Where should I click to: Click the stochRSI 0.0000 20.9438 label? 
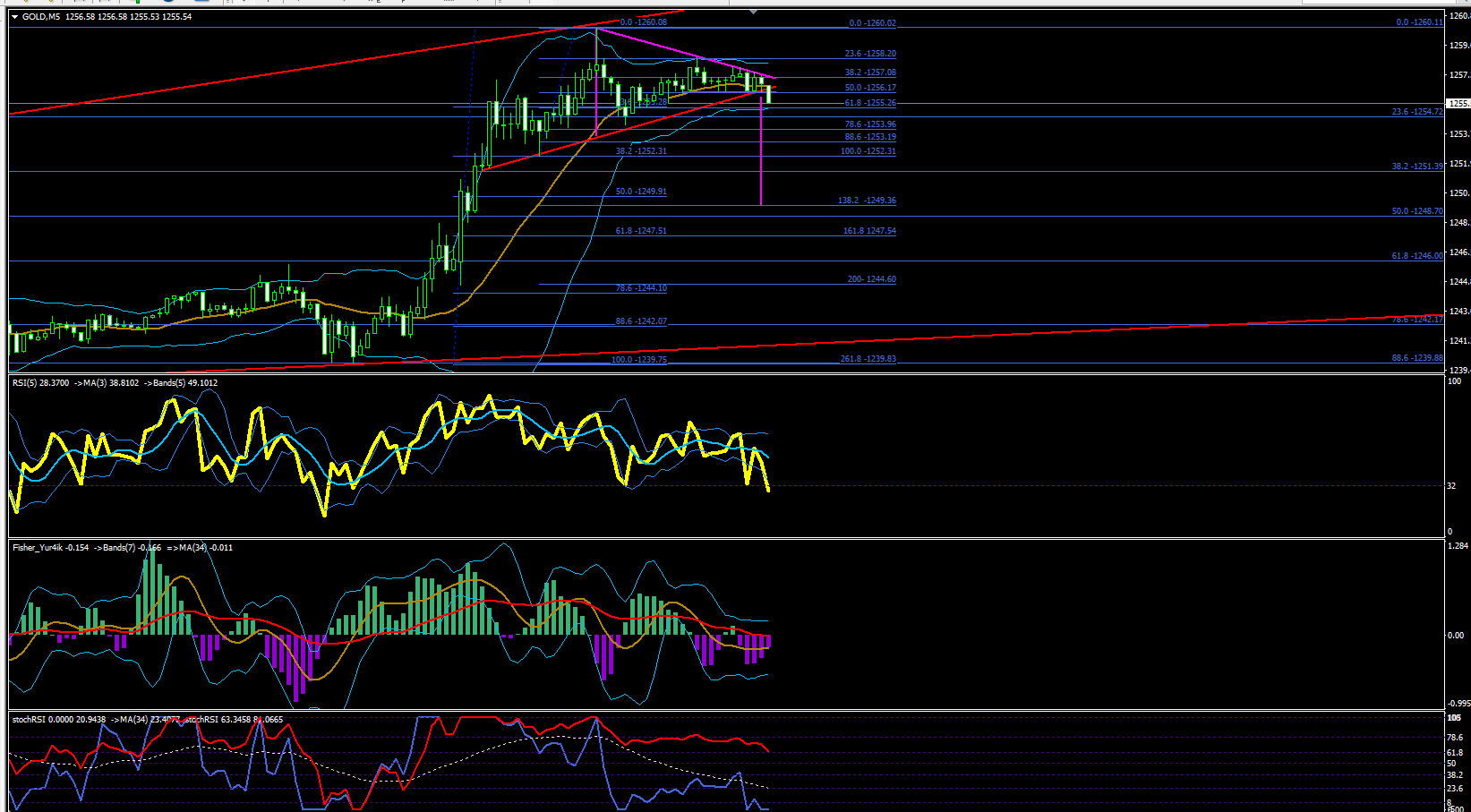coord(59,720)
